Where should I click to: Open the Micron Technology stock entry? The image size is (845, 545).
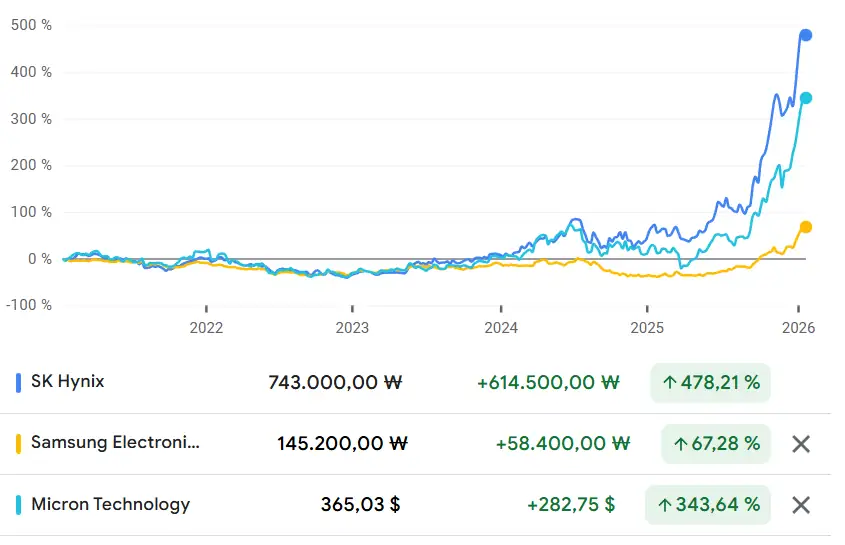point(110,504)
